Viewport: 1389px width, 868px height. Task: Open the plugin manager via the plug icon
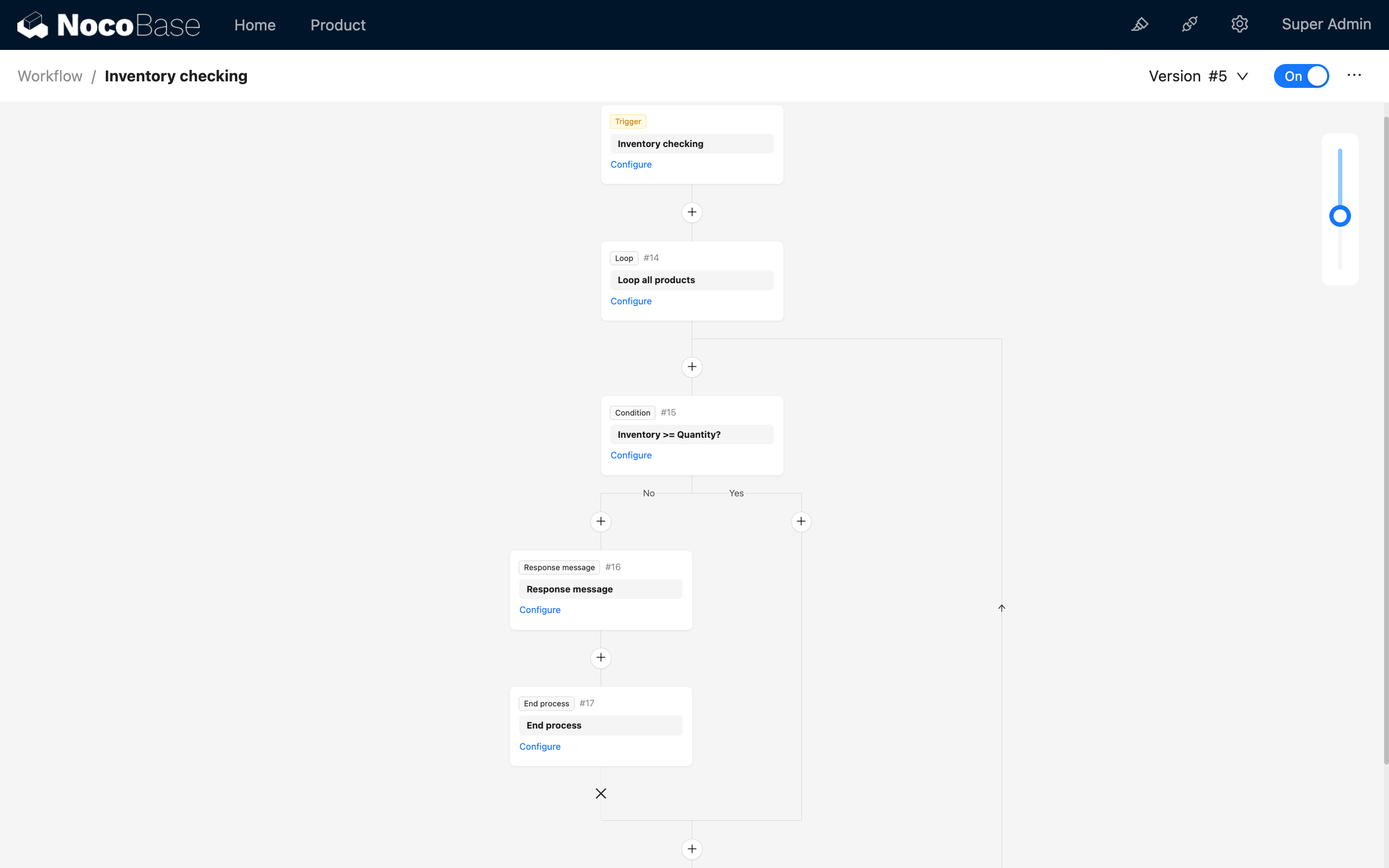(1189, 24)
